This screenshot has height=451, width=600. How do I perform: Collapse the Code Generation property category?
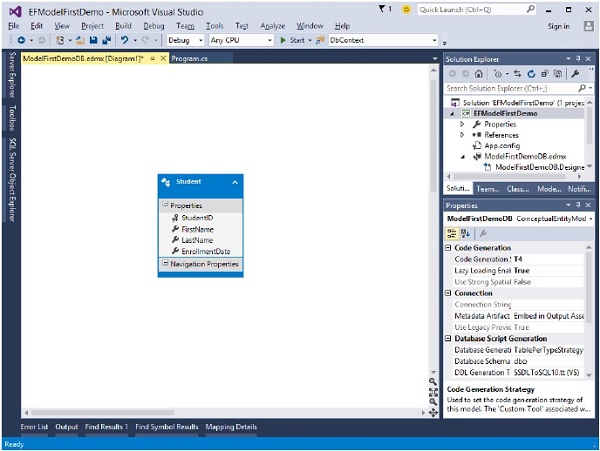tap(449, 247)
